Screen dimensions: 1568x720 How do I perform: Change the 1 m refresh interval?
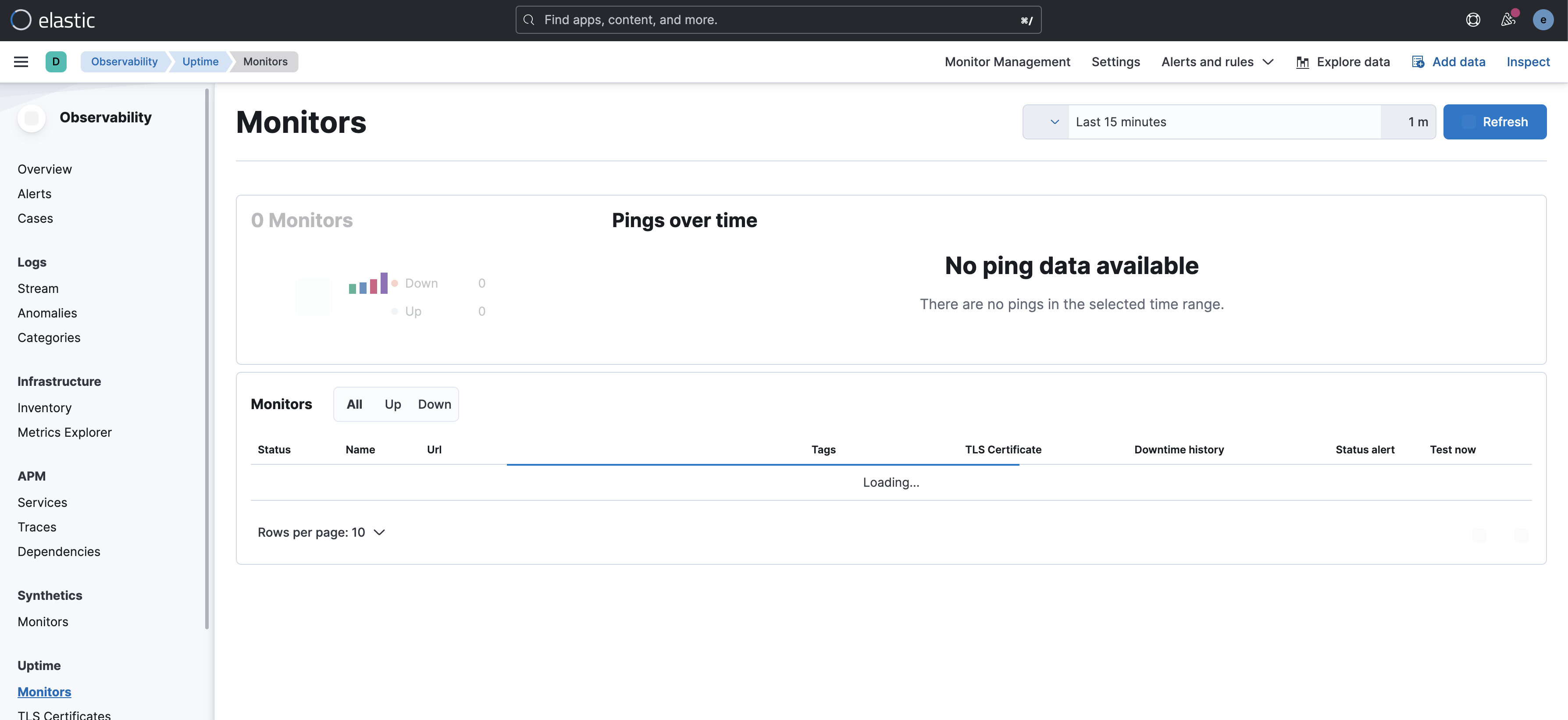click(x=1408, y=122)
